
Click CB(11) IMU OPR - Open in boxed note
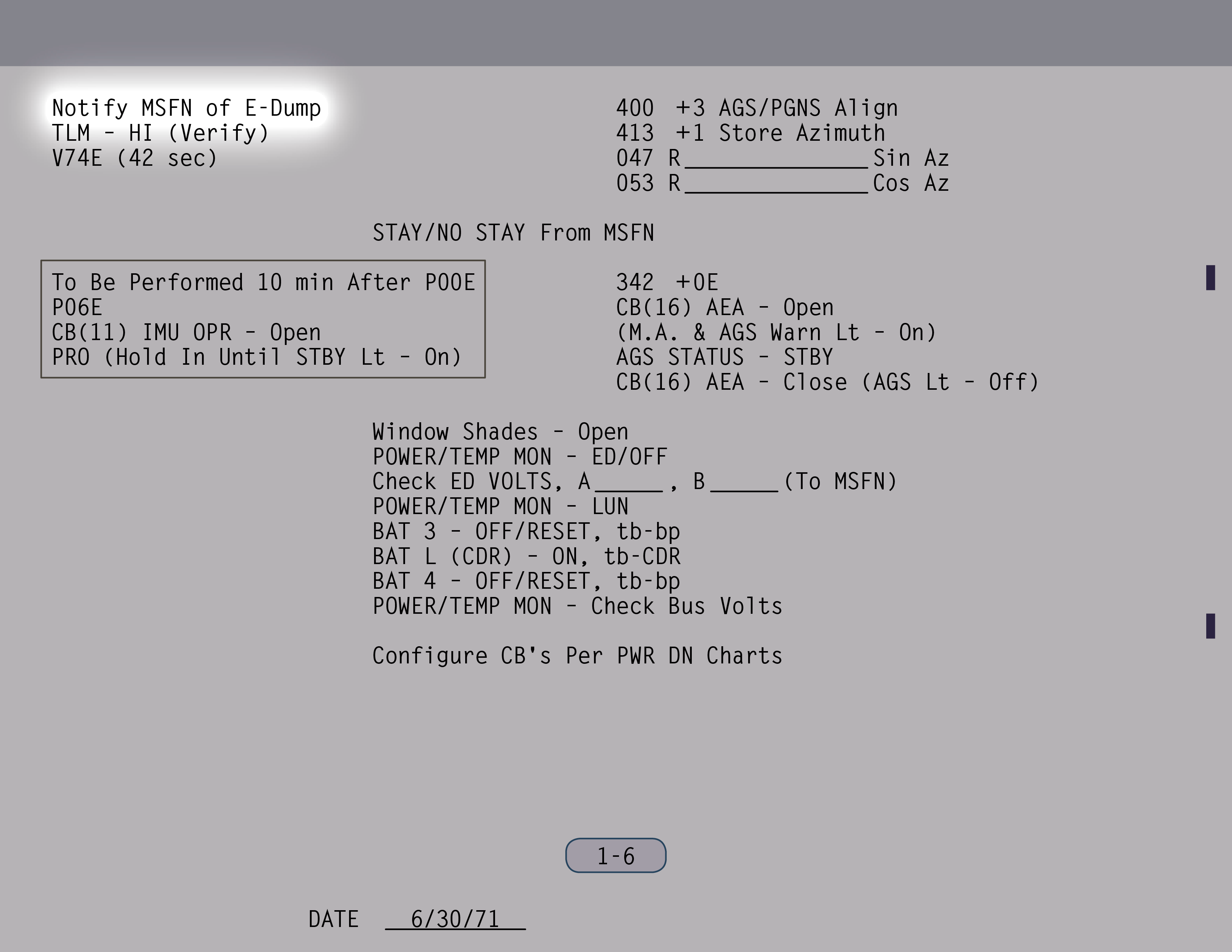point(186,333)
